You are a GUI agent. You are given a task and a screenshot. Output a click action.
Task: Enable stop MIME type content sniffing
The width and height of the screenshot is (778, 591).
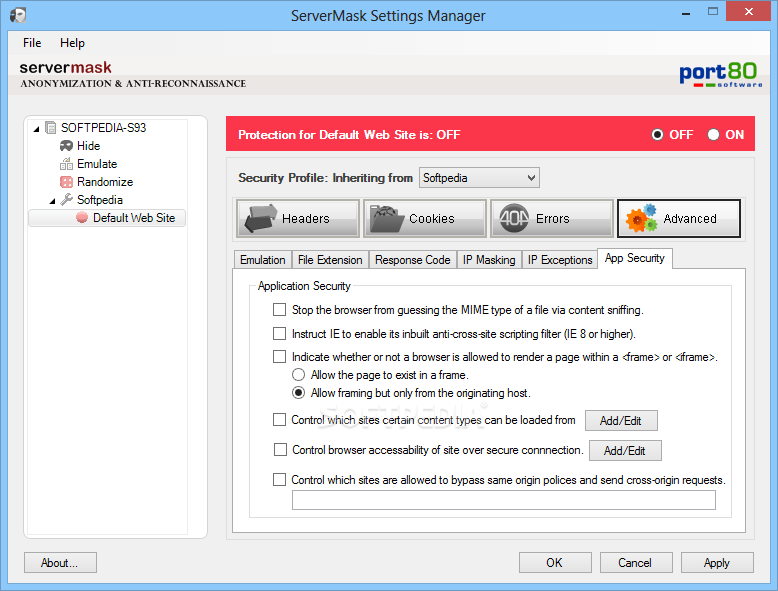point(279,310)
